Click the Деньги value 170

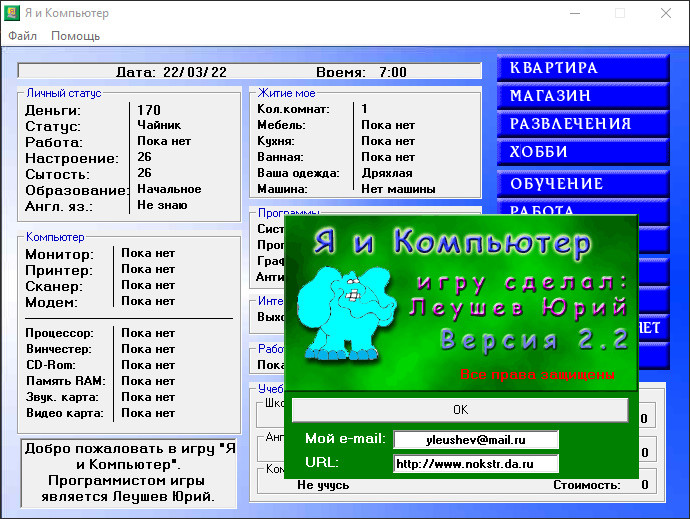[149, 110]
